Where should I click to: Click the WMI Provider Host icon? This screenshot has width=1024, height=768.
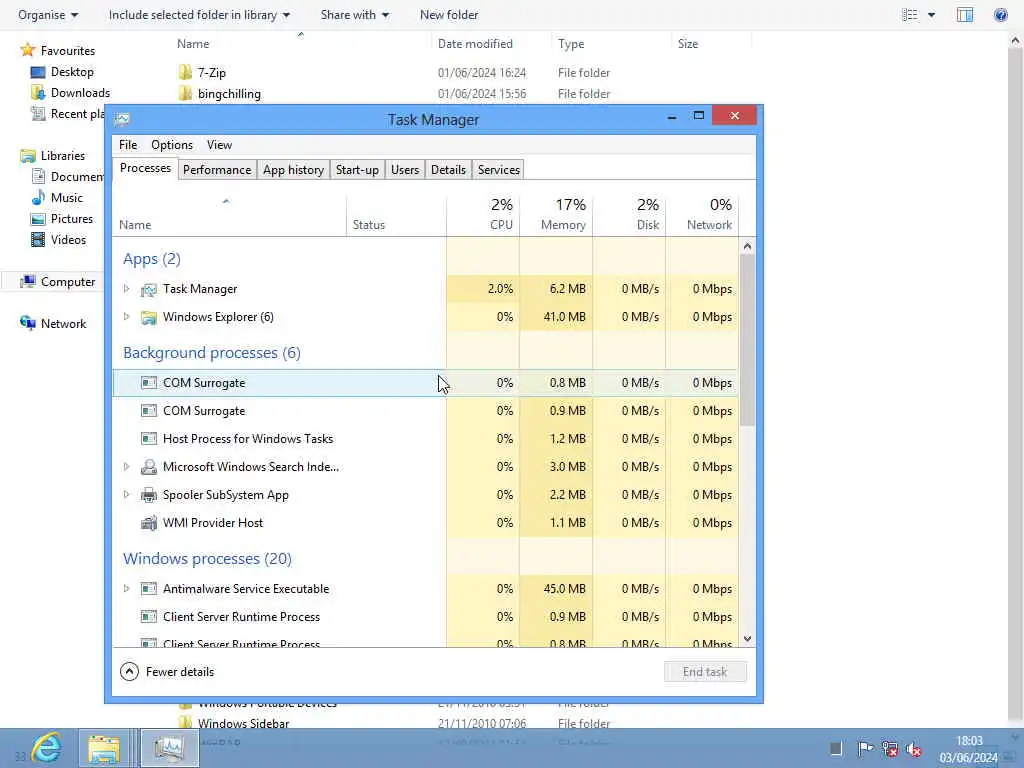point(149,523)
